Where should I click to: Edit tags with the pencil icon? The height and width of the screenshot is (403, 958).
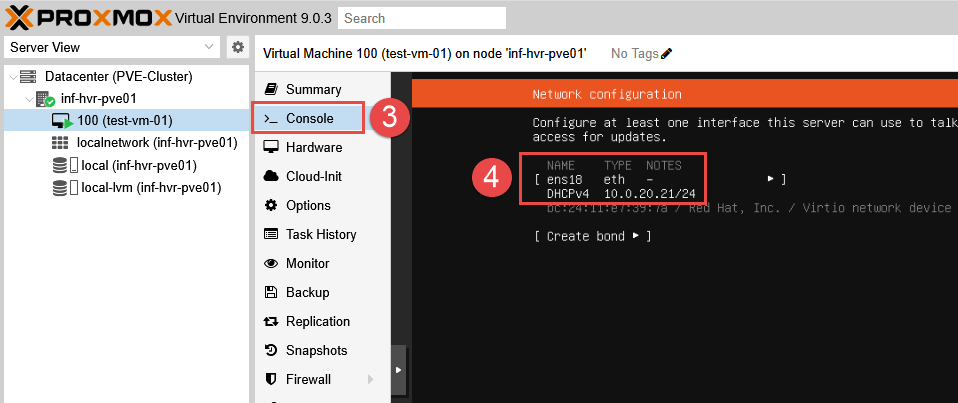click(x=667, y=53)
